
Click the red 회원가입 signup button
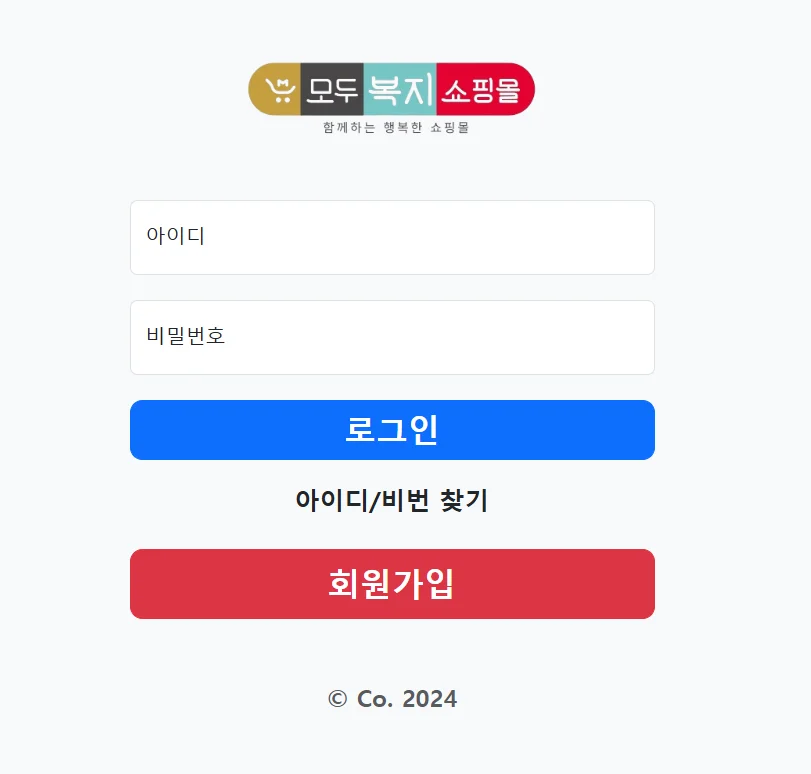pyautogui.click(x=391, y=584)
